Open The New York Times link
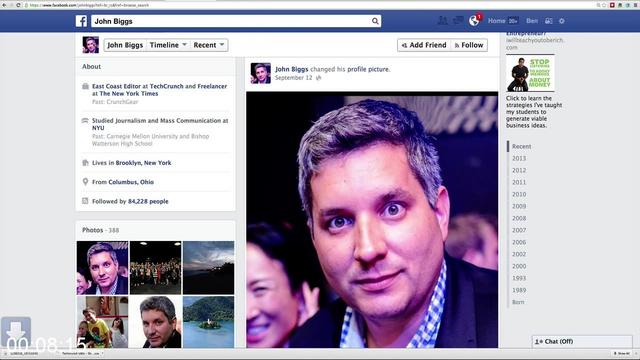This screenshot has height=360, width=640. [x=129, y=93]
